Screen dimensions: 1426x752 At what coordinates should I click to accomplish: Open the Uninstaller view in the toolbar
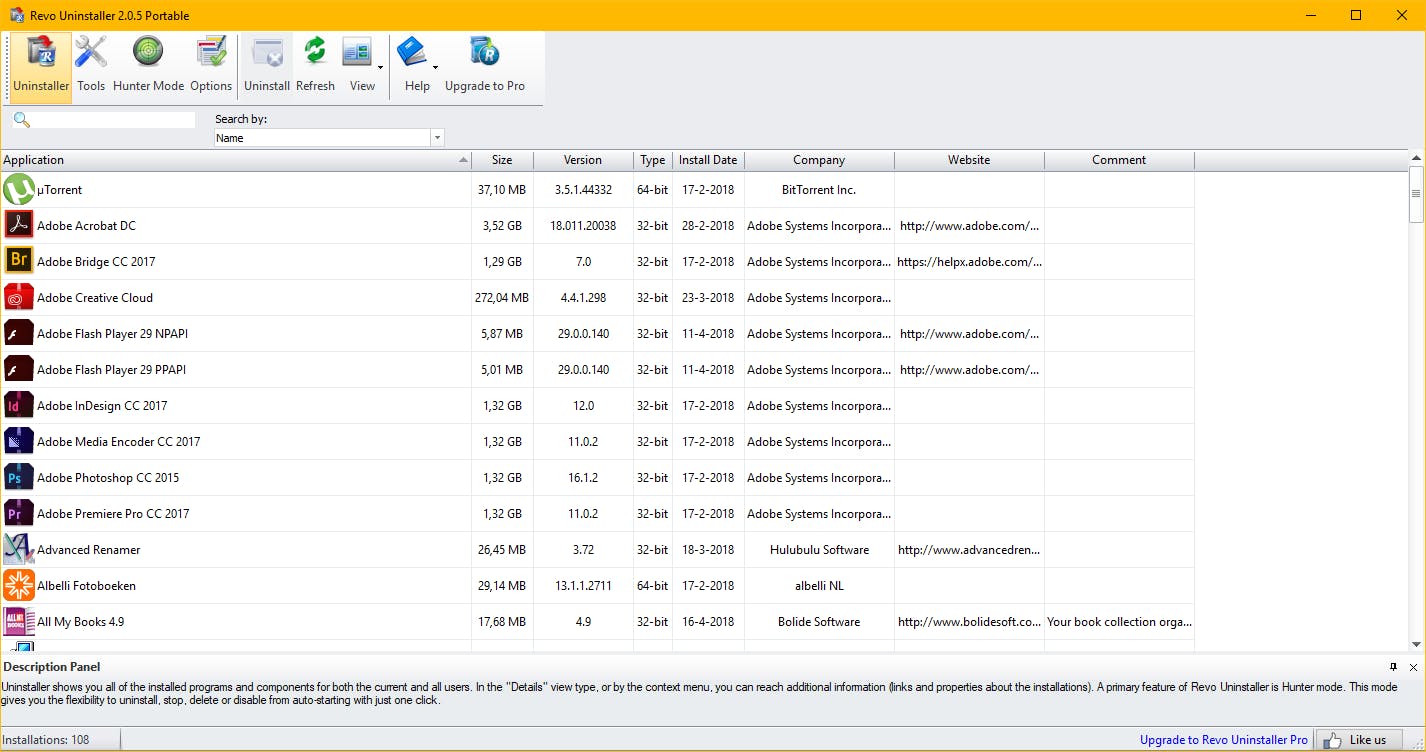[x=41, y=66]
